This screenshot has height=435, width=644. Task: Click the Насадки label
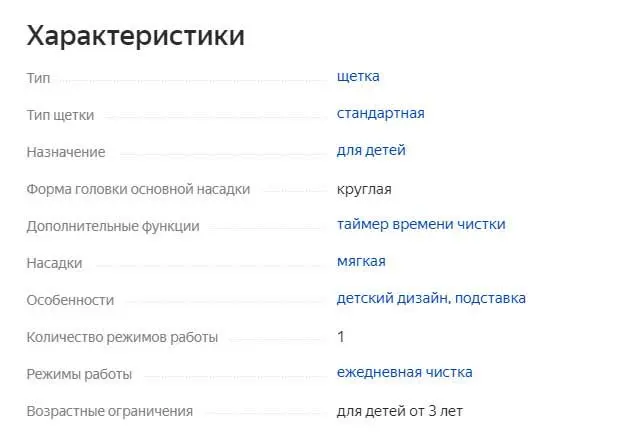(x=54, y=263)
